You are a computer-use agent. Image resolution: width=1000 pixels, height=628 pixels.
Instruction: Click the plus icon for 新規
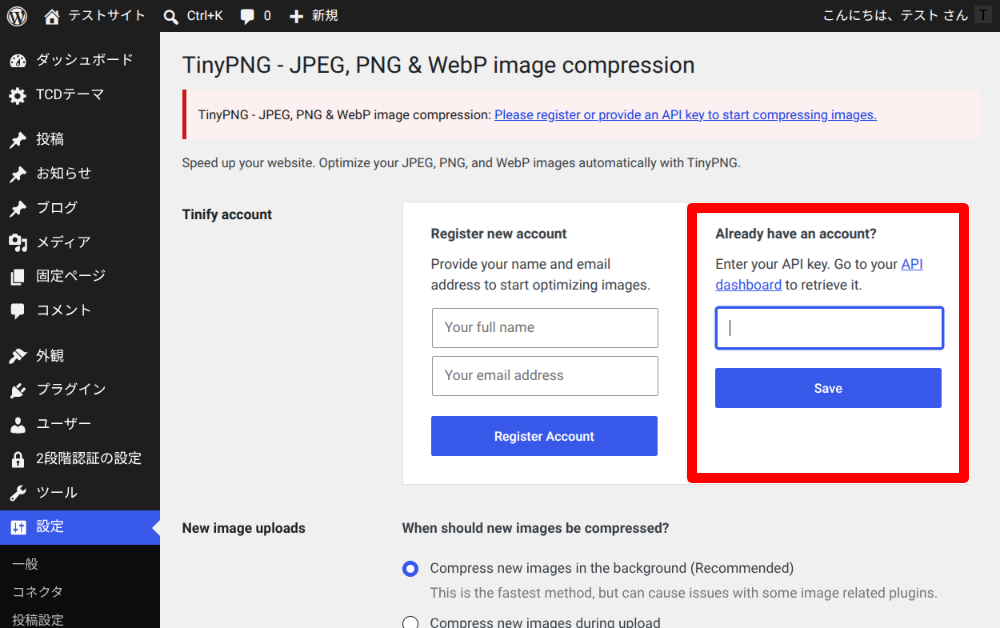pyautogui.click(x=296, y=17)
